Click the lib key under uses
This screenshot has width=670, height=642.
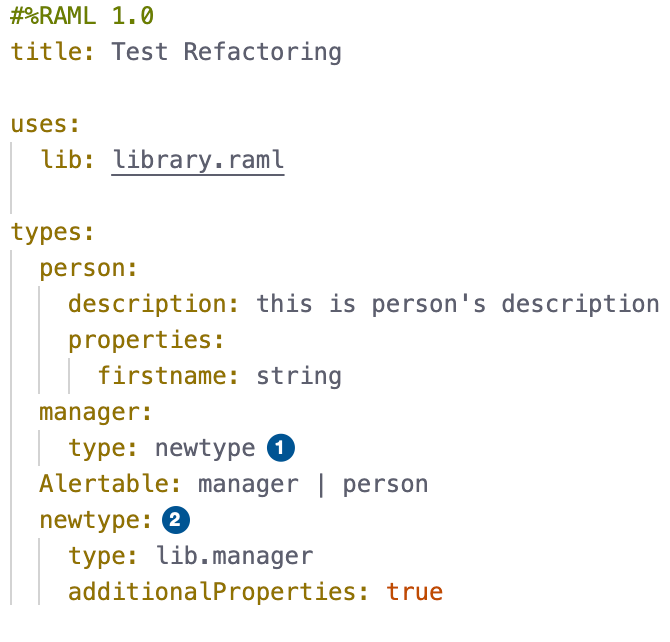(64, 160)
